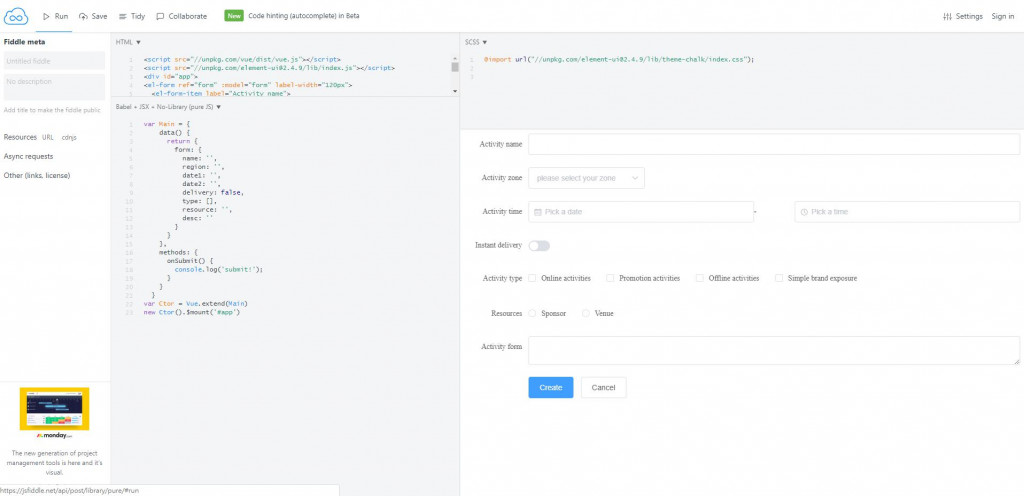Save the fiddle
The image size is (1024, 496).
click(x=93, y=16)
